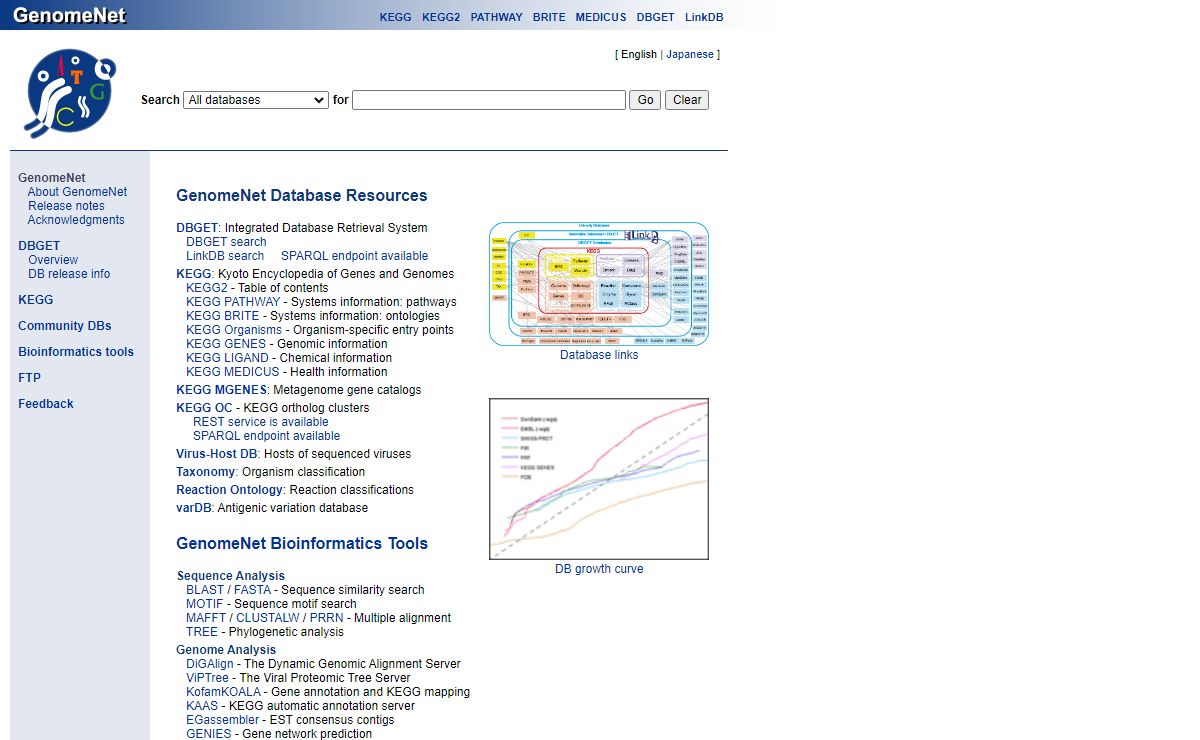Open the DB growth curve chart thumbnail
Viewport: 1200px width, 740px height.
click(599, 479)
